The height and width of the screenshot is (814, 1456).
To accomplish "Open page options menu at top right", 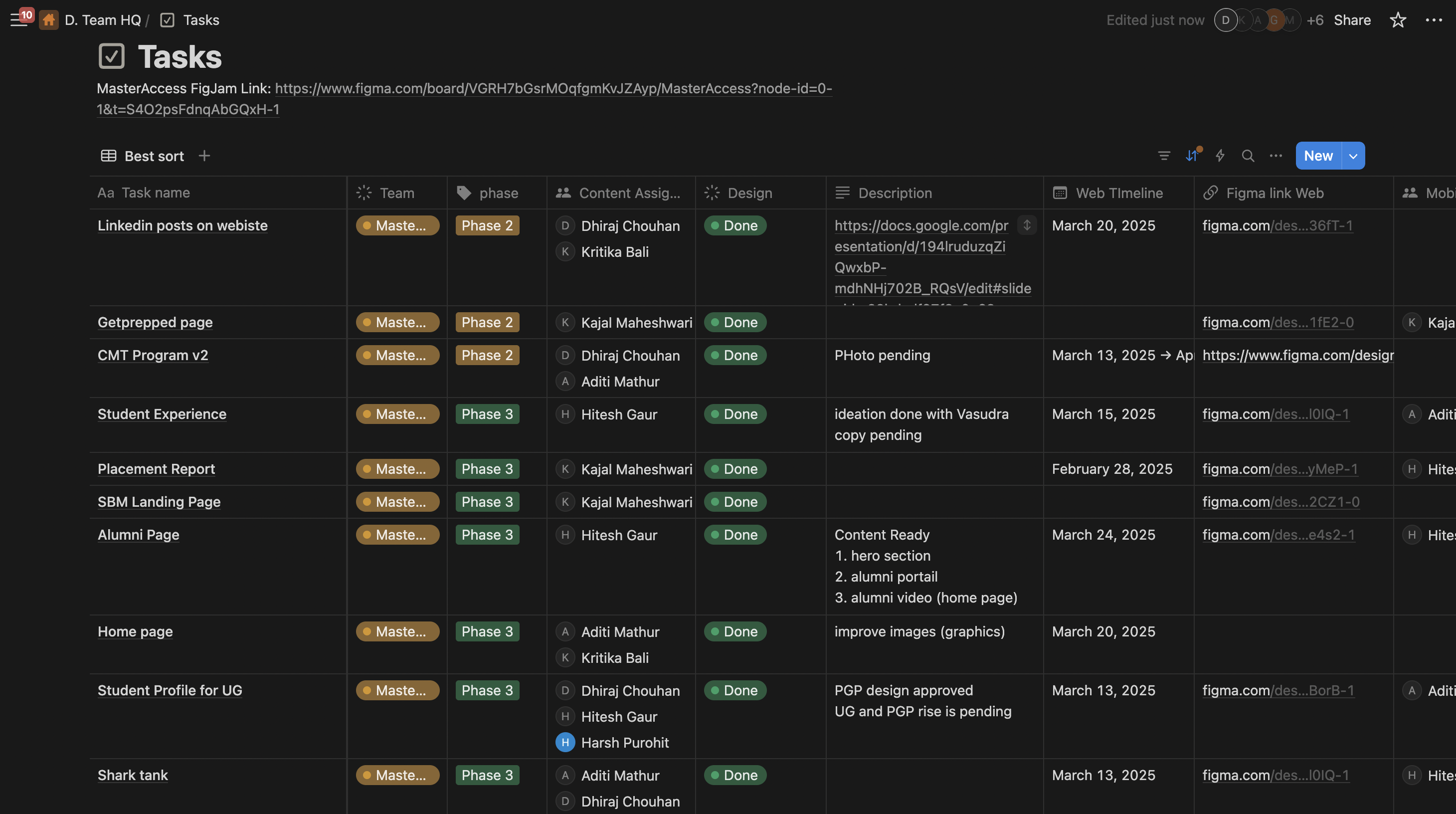I will (1434, 20).
